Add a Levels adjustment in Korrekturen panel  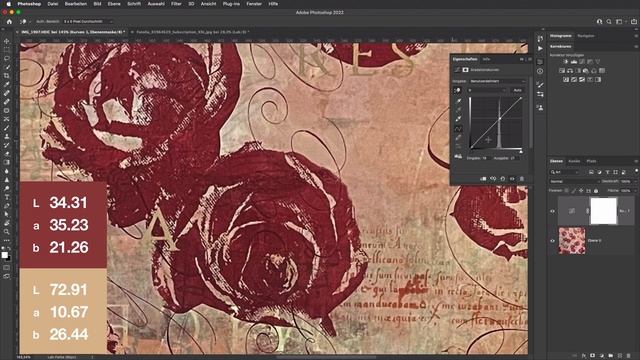(x=574, y=62)
